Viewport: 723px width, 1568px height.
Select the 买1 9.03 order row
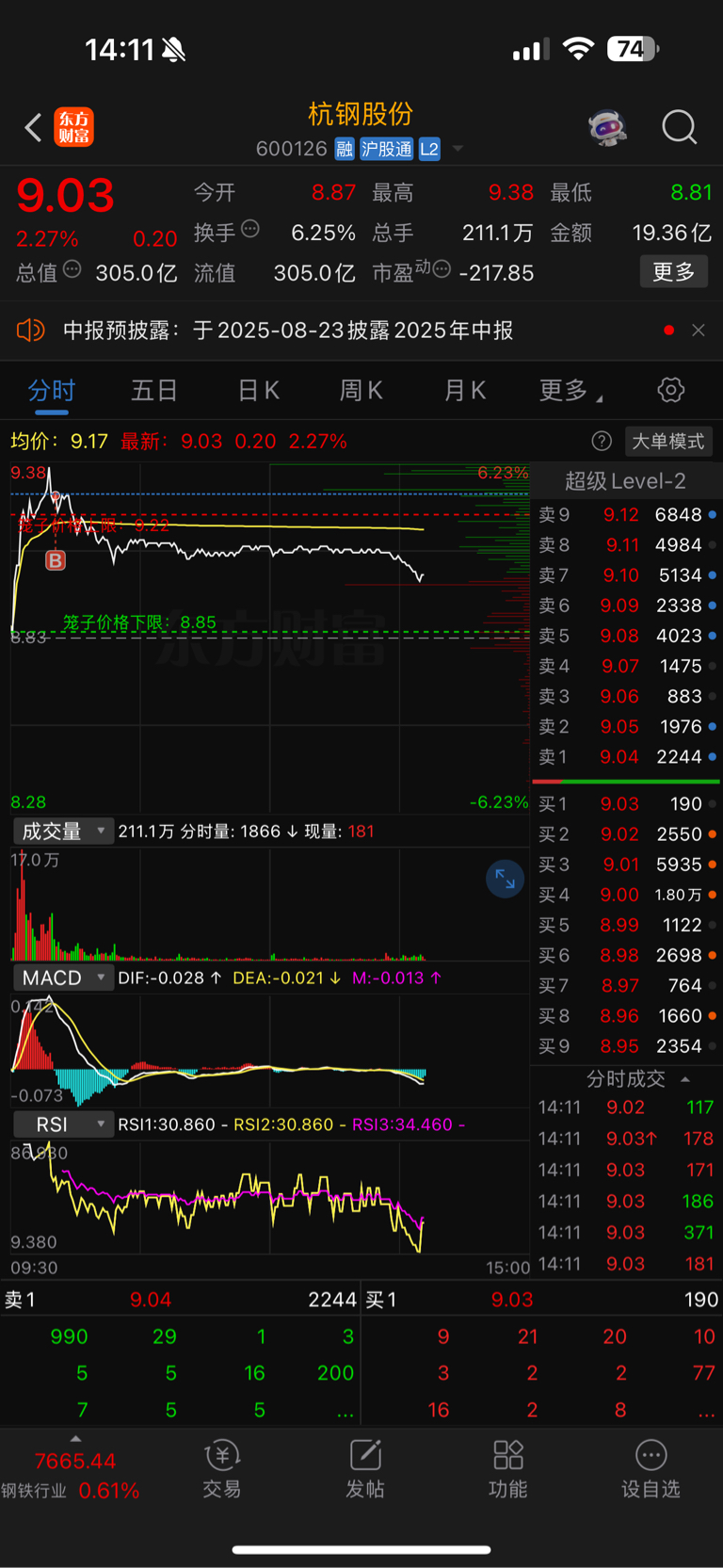626,803
